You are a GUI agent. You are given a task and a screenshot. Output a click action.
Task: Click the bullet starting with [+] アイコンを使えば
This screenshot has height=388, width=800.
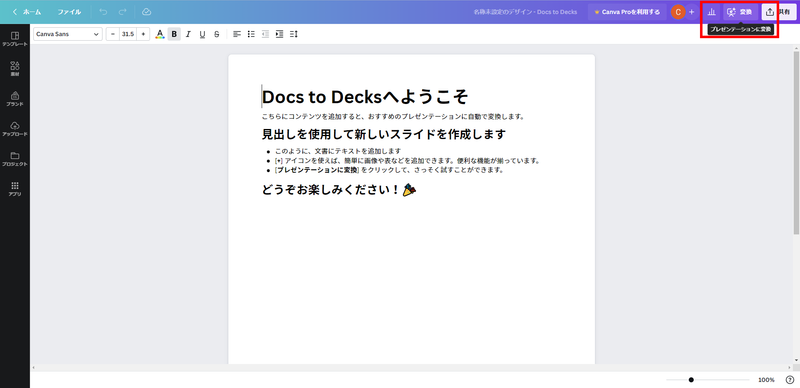pos(407,160)
